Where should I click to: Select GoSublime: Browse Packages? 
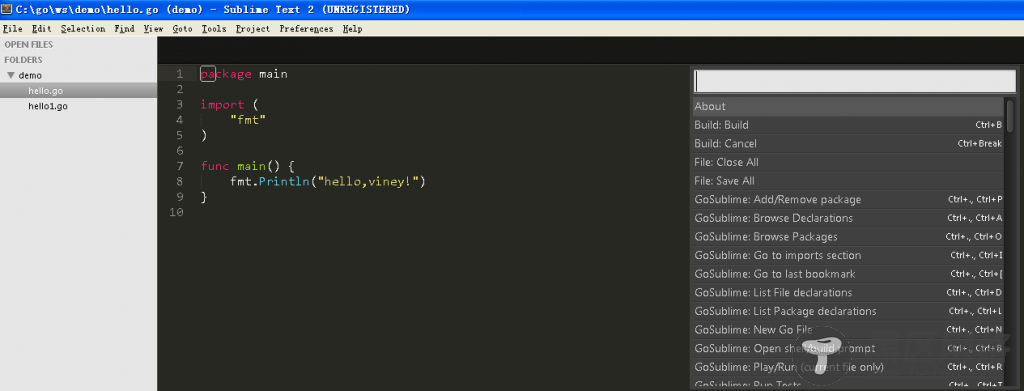pos(848,236)
